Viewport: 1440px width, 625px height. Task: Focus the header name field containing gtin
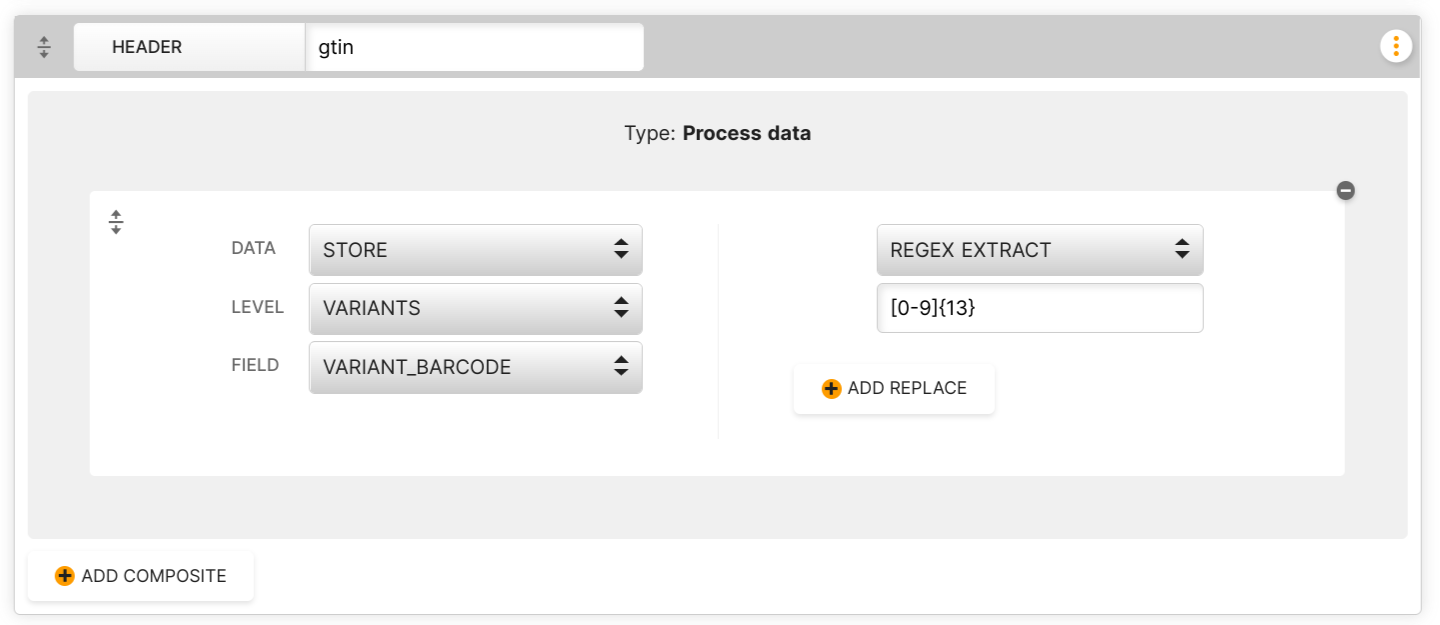coord(474,47)
